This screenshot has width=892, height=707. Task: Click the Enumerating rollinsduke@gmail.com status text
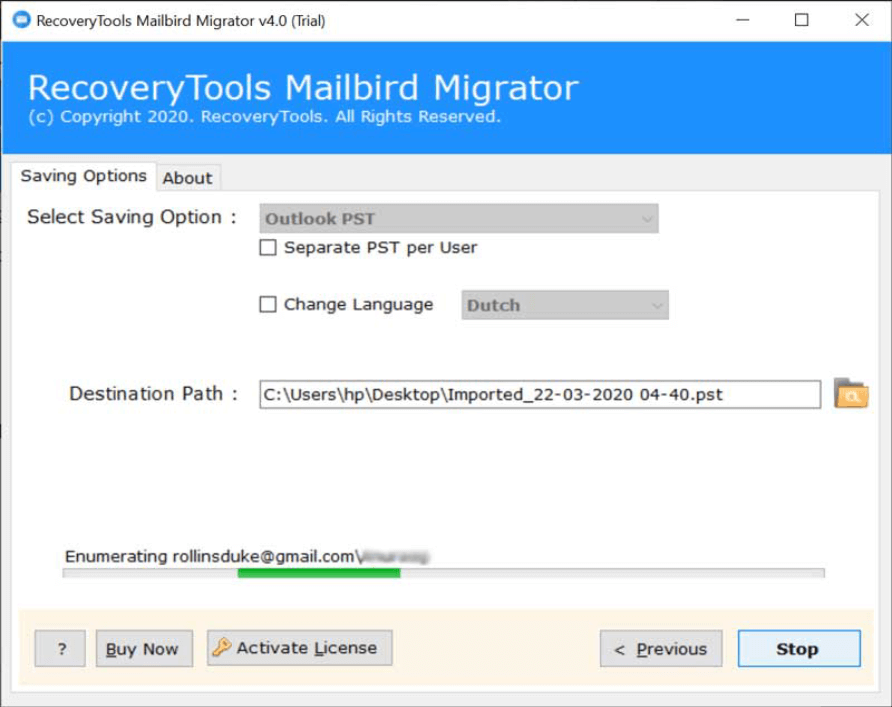[210, 556]
